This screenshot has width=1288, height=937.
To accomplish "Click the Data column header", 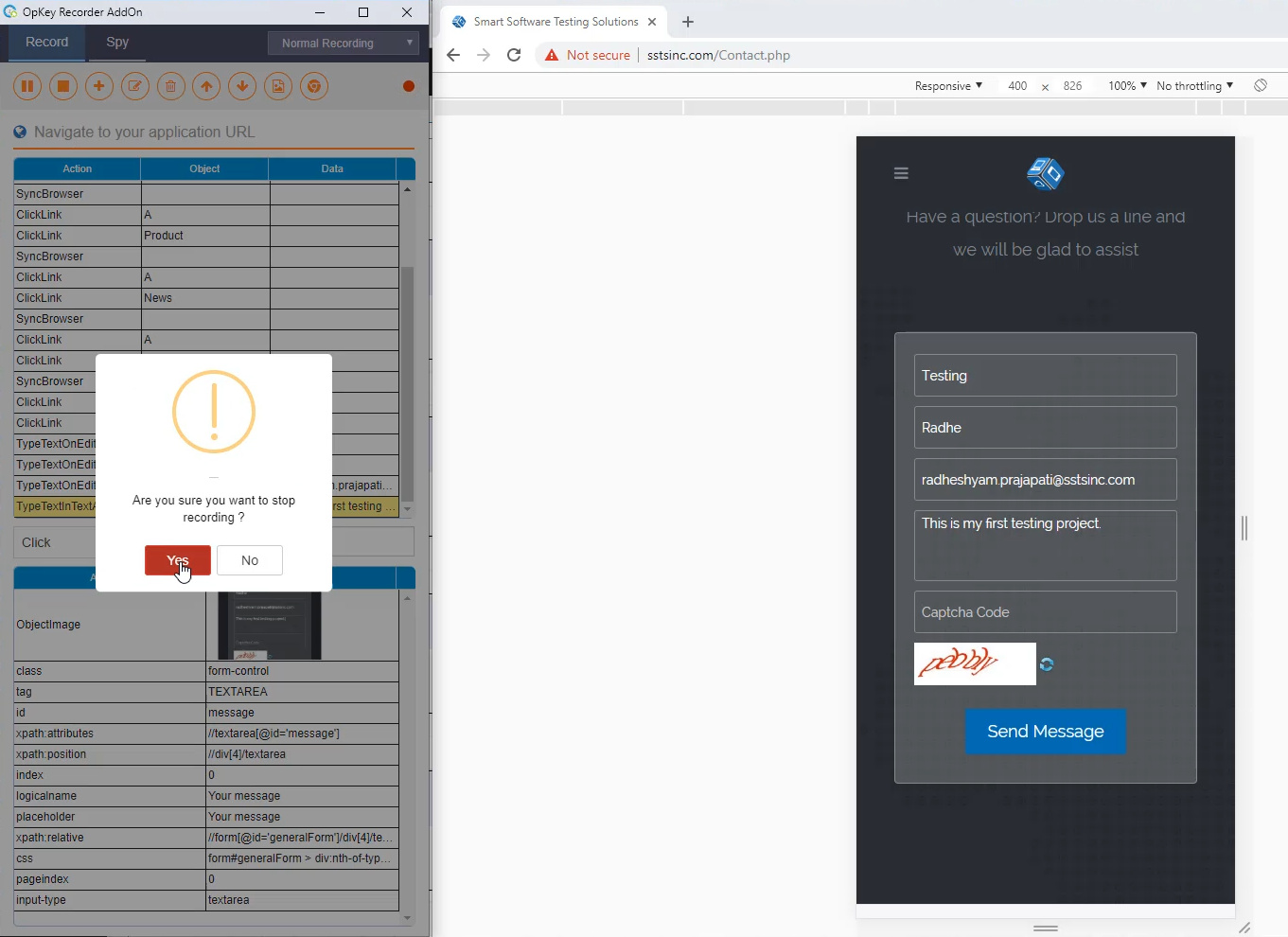I will pyautogui.click(x=332, y=168).
